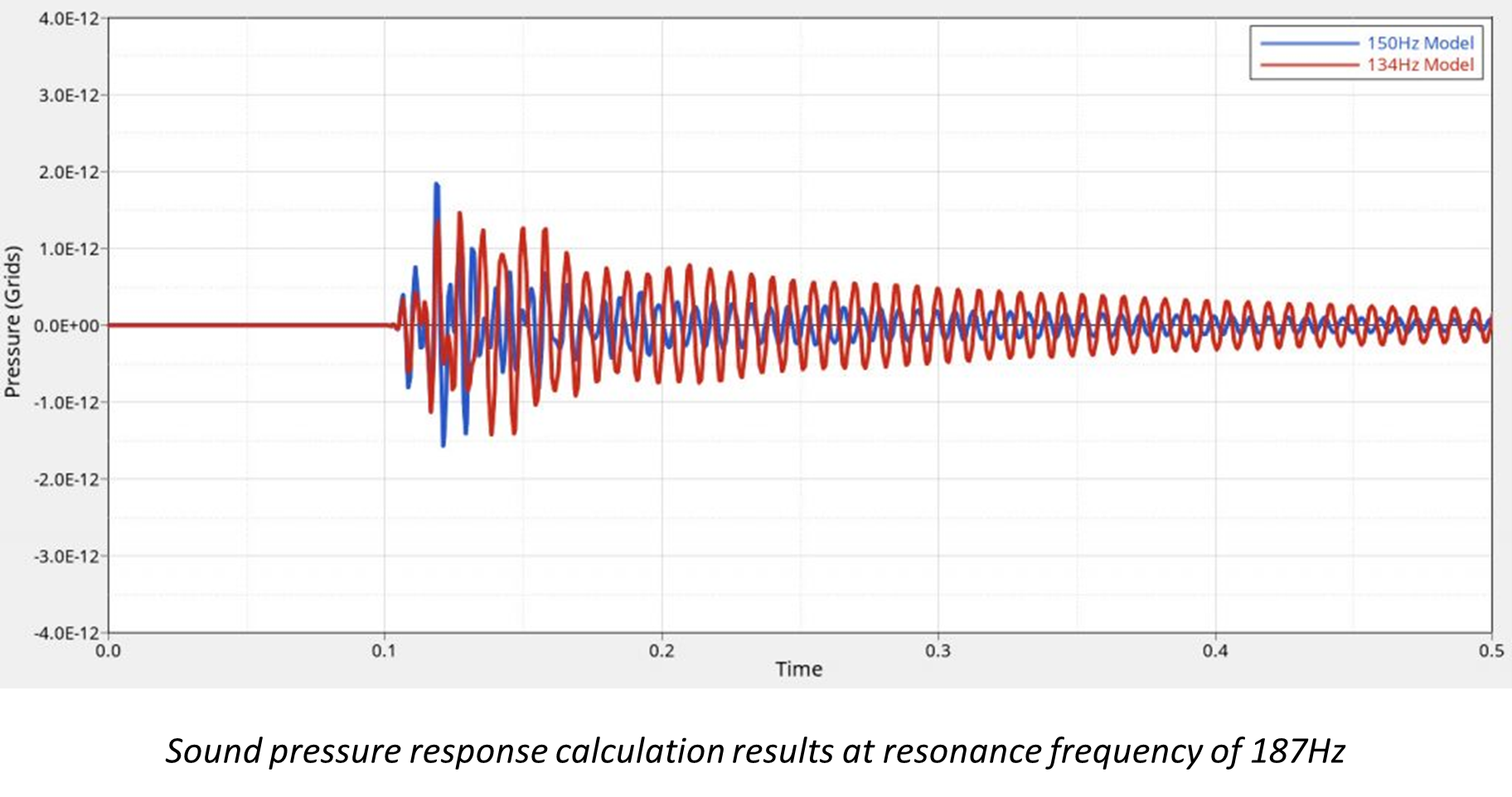Click the red line sample in legend

(1308, 65)
